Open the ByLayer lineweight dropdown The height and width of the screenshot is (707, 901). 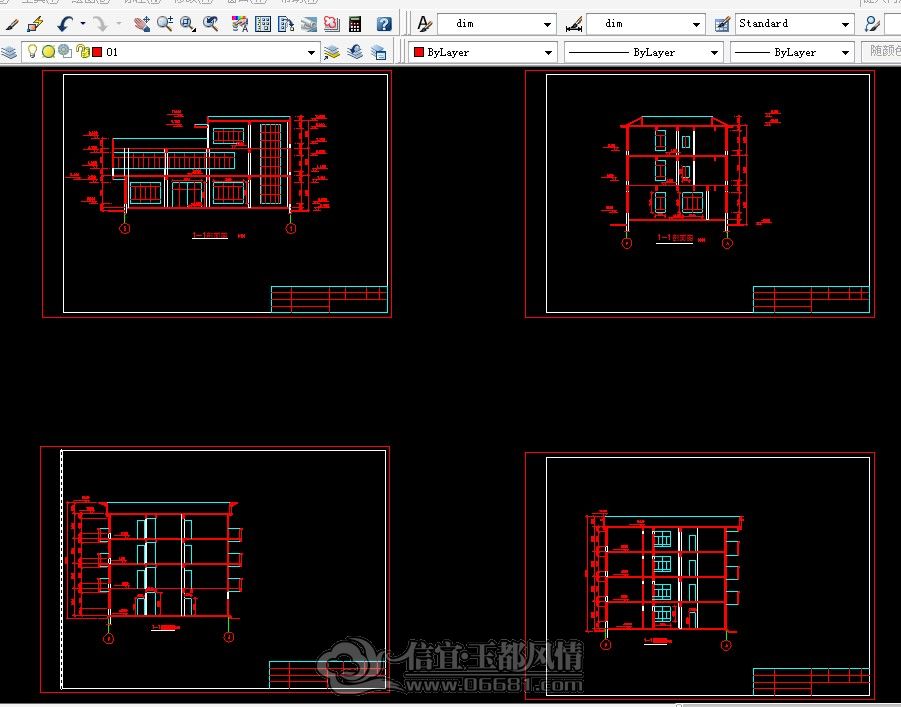pos(792,52)
